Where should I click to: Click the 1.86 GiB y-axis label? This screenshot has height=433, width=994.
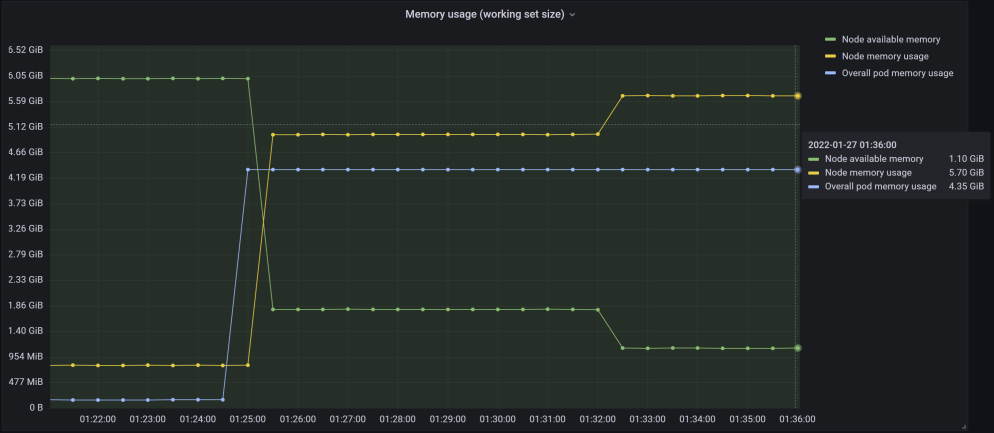(25, 305)
